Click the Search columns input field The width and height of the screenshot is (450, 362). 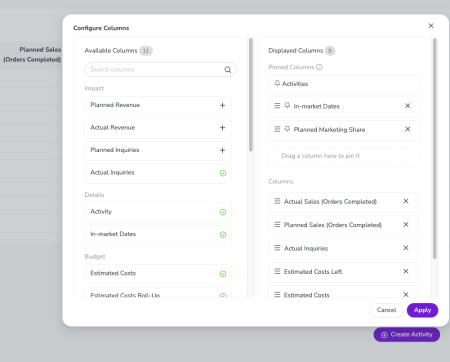tap(160, 70)
